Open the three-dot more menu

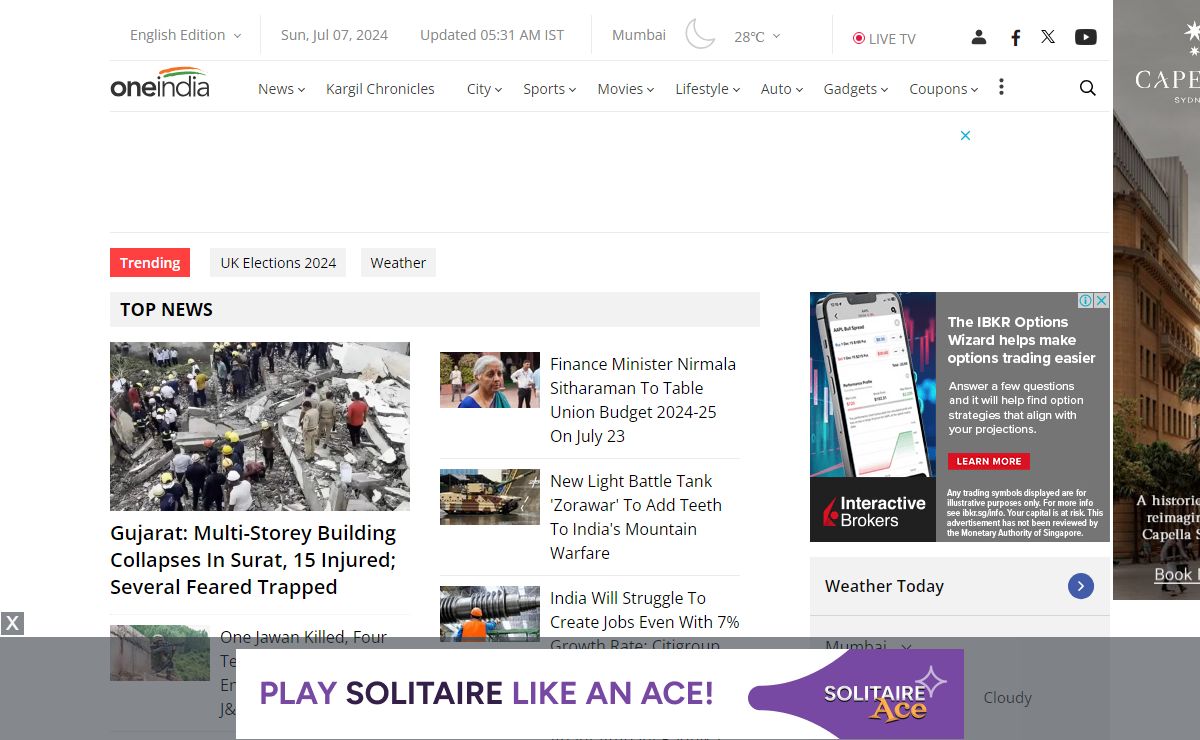[1001, 87]
